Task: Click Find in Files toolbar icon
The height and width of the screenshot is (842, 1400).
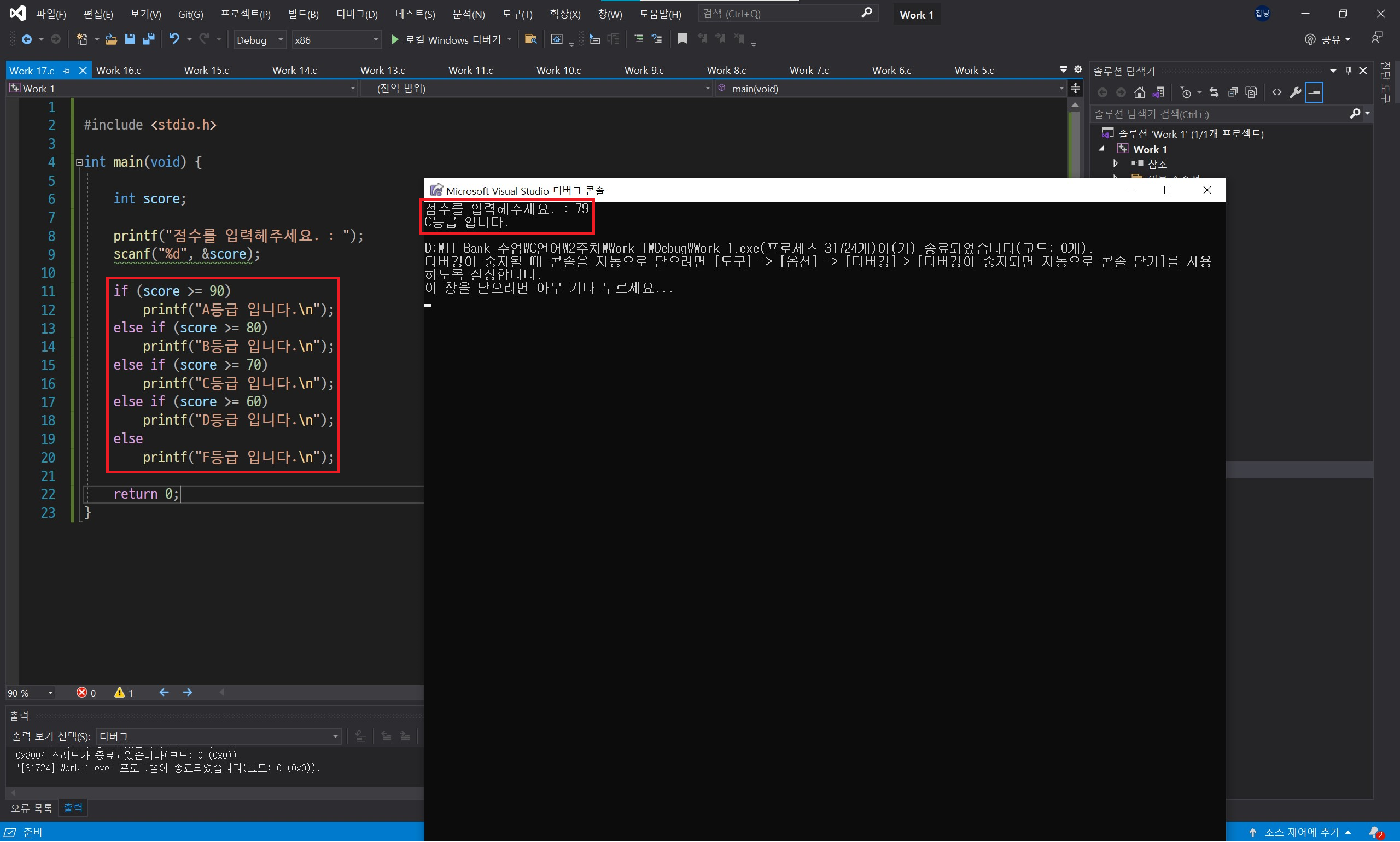Action: pos(530,39)
